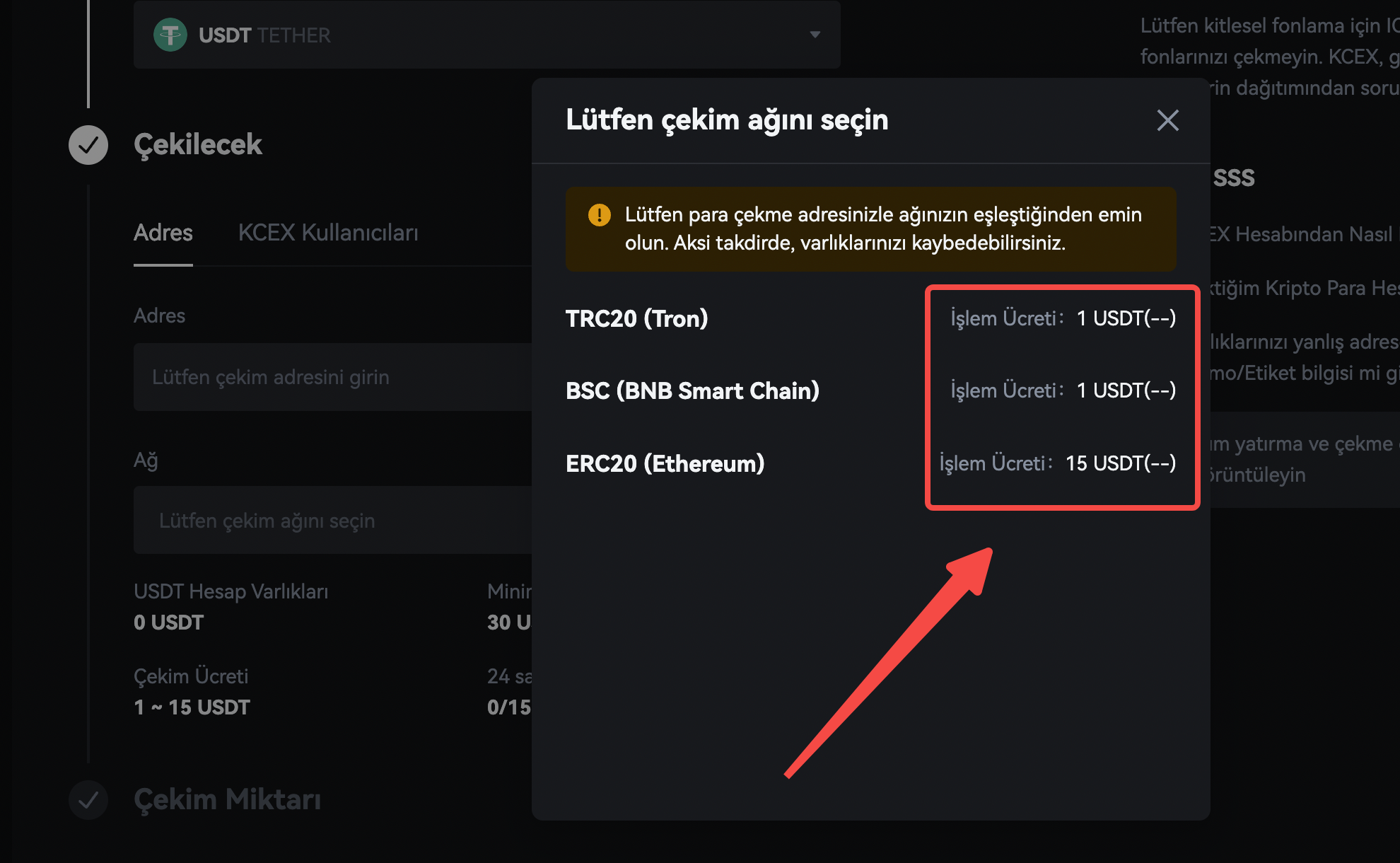Image resolution: width=1400 pixels, height=863 pixels.
Task: Click the USDT Tether coin logo icon
Action: point(170,35)
